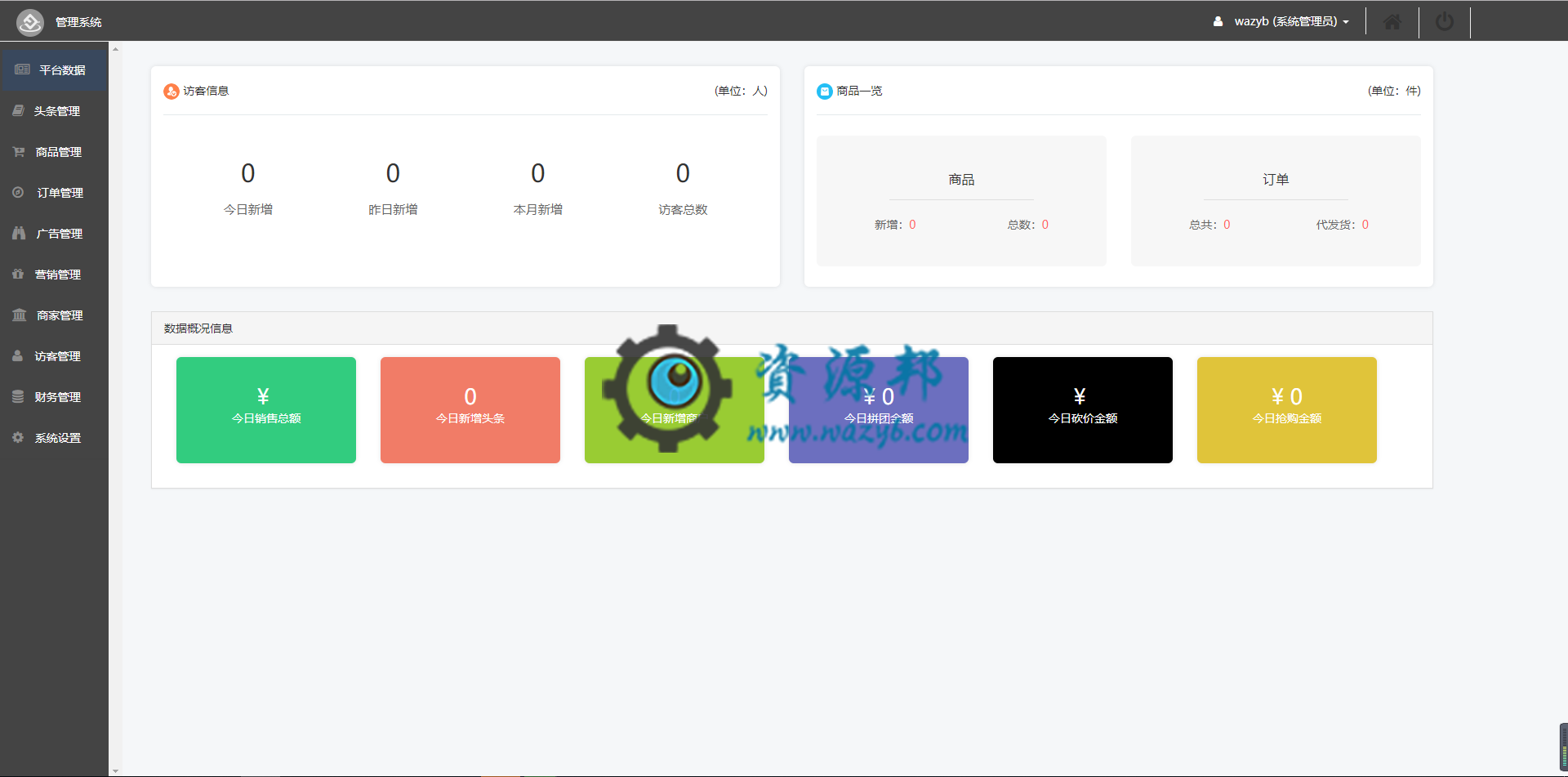Click the 广告管理 binoculars icon
1568x777 pixels.
point(19,233)
